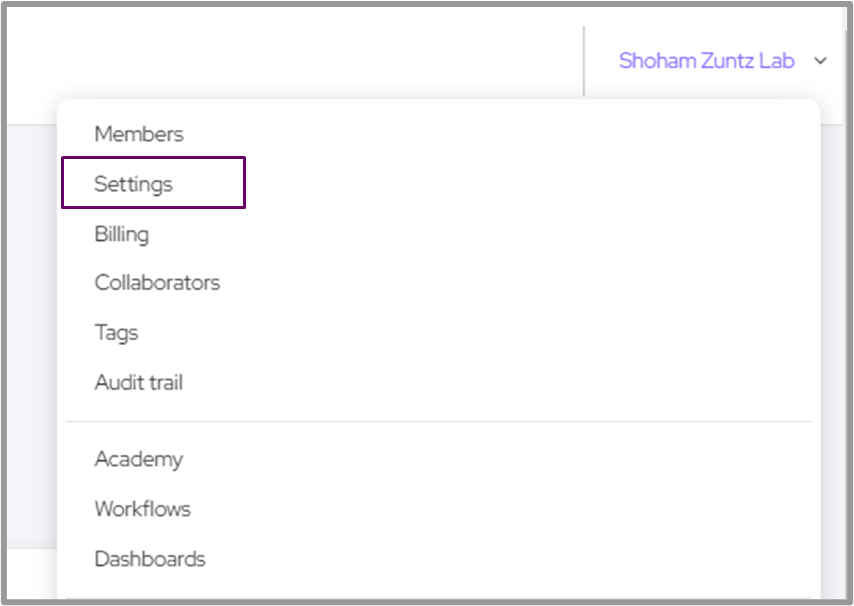Click empty menu space right of Billing
Image resolution: width=854 pixels, height=606 pixels.
point(500,234)
